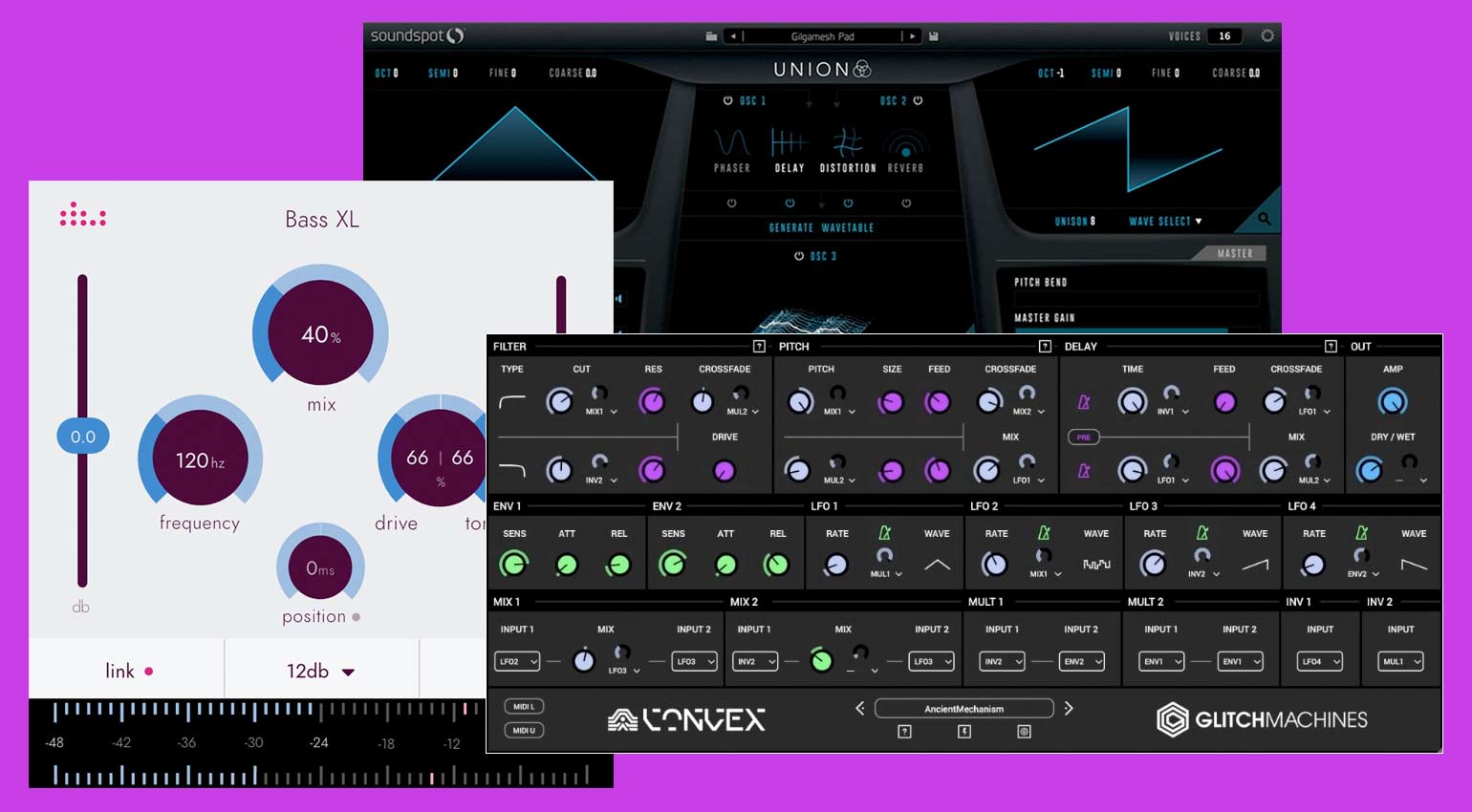
Task: Select the Distortion effect icon in Union
Action: 848,143
